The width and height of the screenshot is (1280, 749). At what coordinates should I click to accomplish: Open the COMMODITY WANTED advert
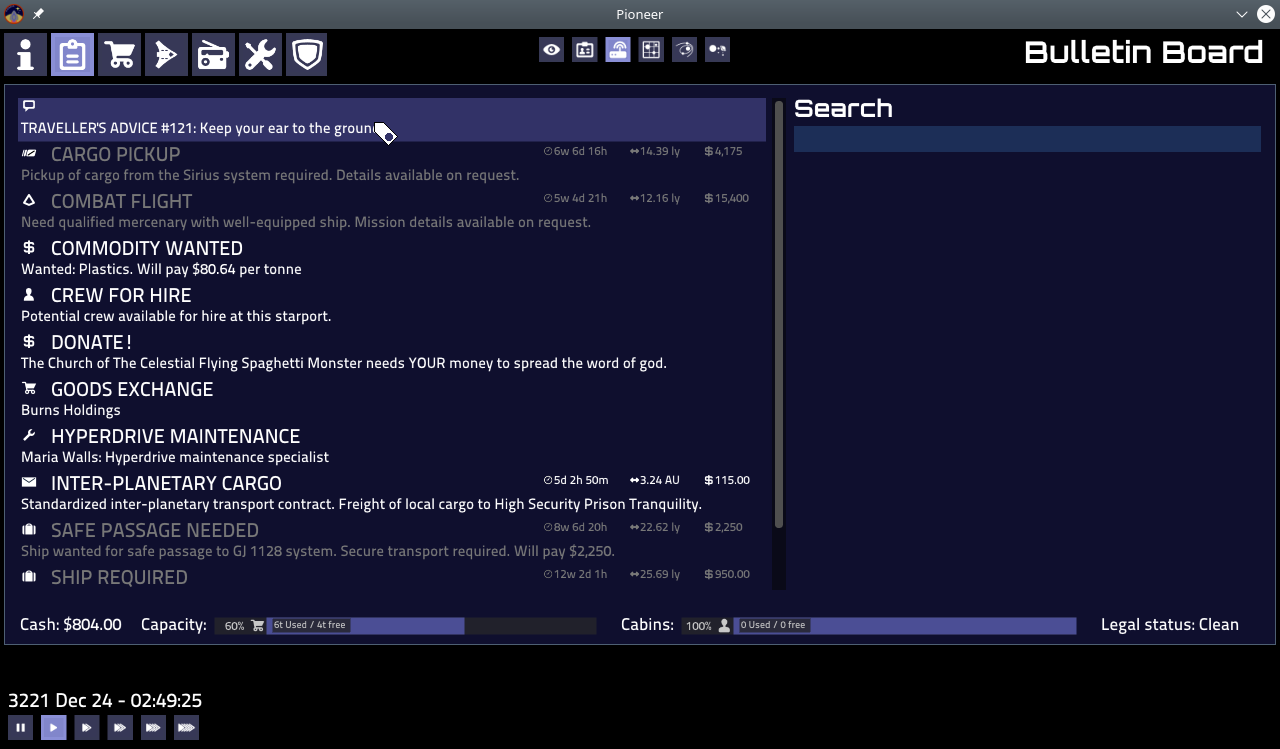tap(392, 258)
